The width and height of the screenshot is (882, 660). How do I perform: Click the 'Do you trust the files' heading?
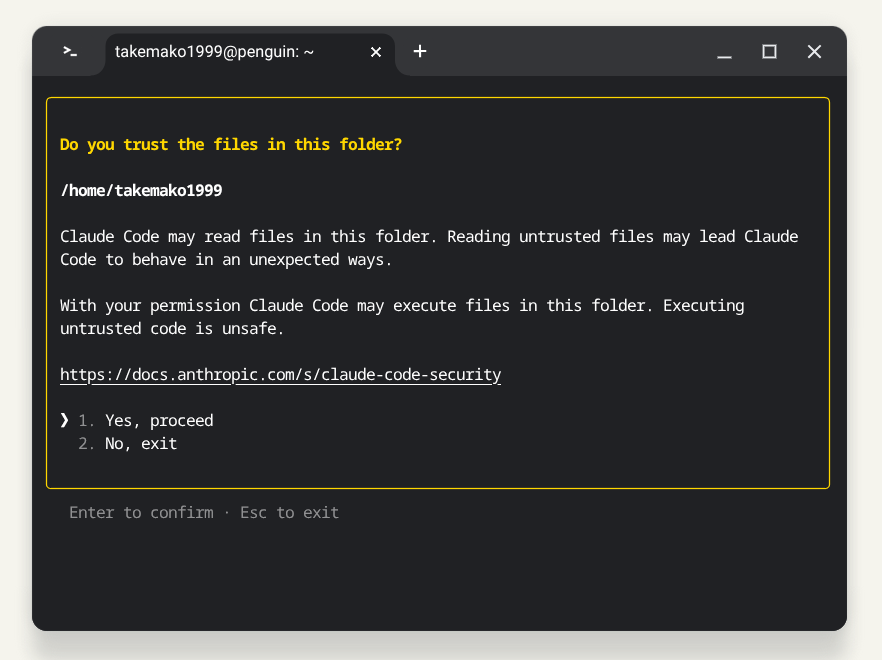pos(231,145)
